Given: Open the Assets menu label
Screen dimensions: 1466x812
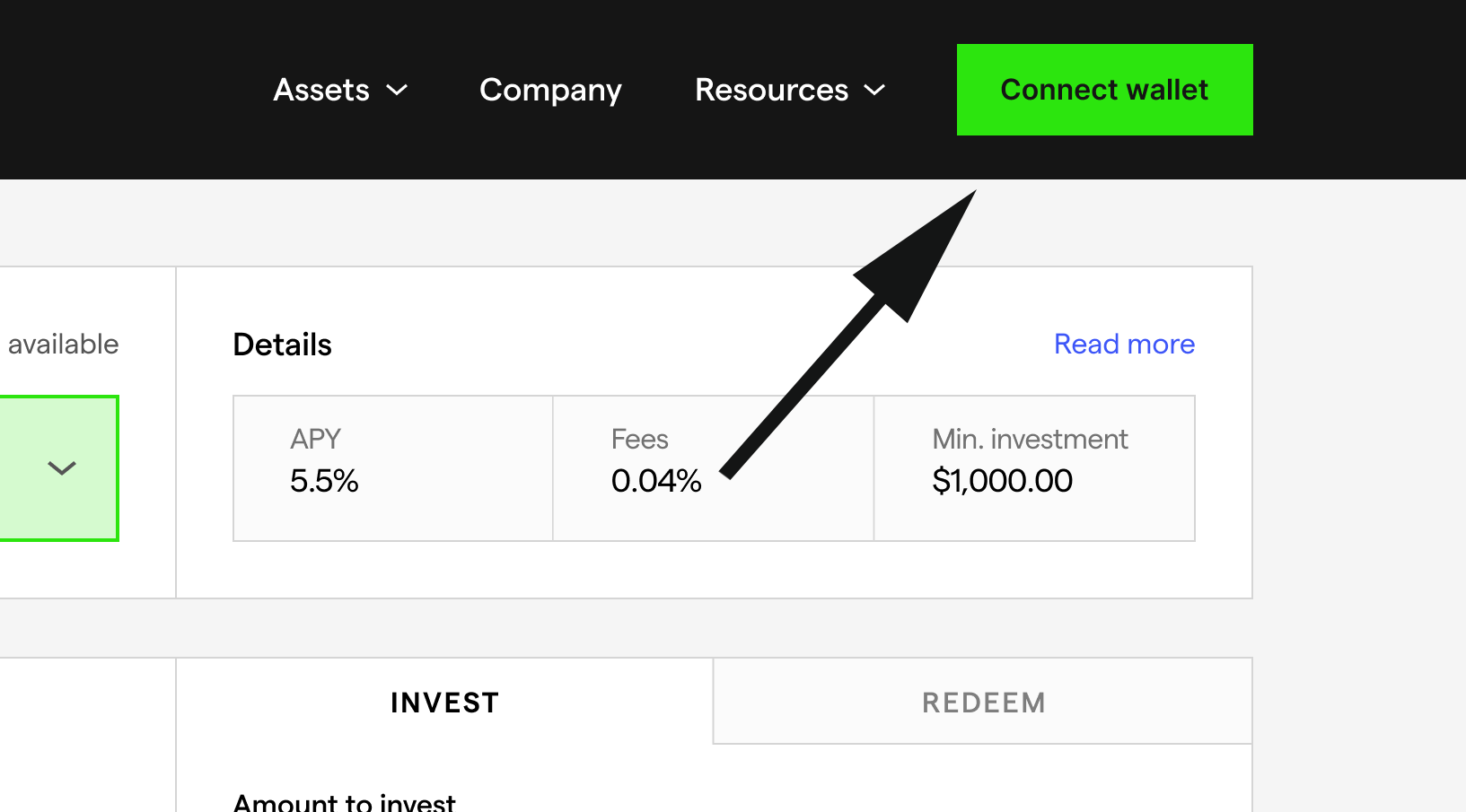Looking at the screenshot, I should 321,90.
